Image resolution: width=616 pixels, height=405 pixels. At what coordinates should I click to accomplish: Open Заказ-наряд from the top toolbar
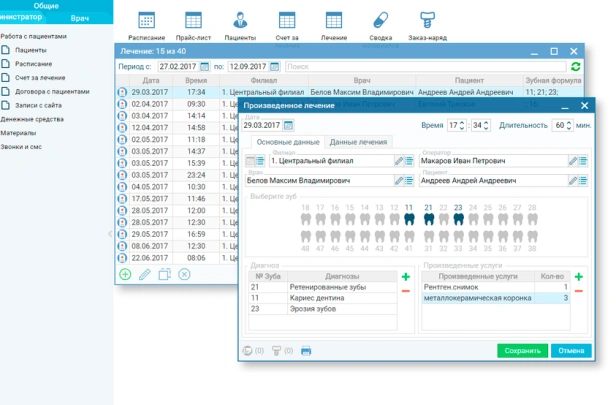click(x=426, y=23)
